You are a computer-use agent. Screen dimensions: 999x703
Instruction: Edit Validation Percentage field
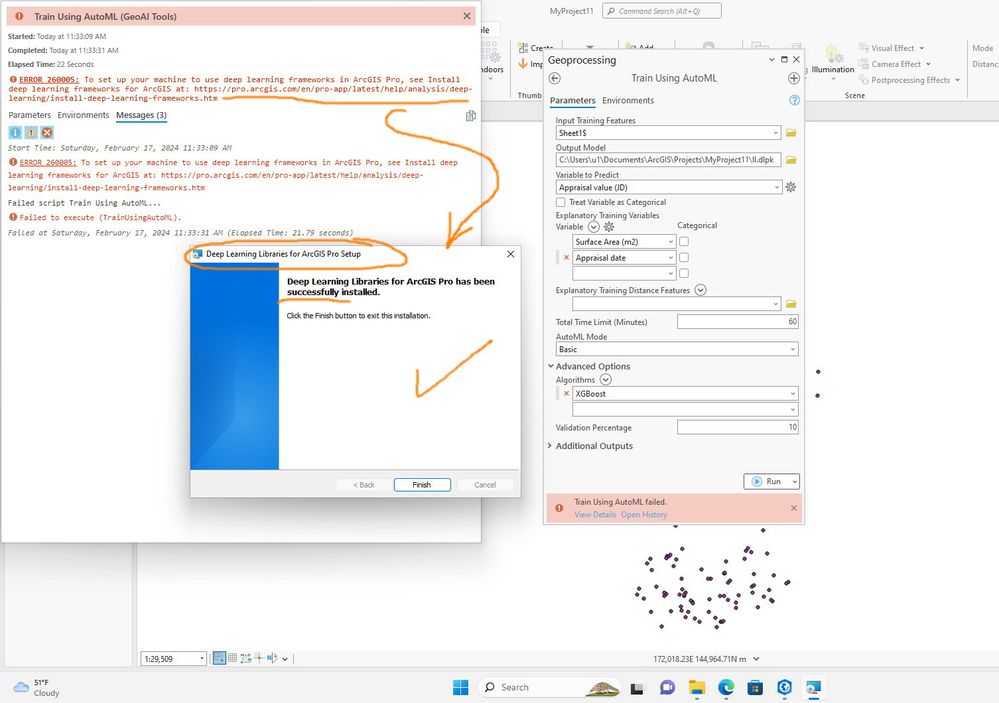pos(738,427)
